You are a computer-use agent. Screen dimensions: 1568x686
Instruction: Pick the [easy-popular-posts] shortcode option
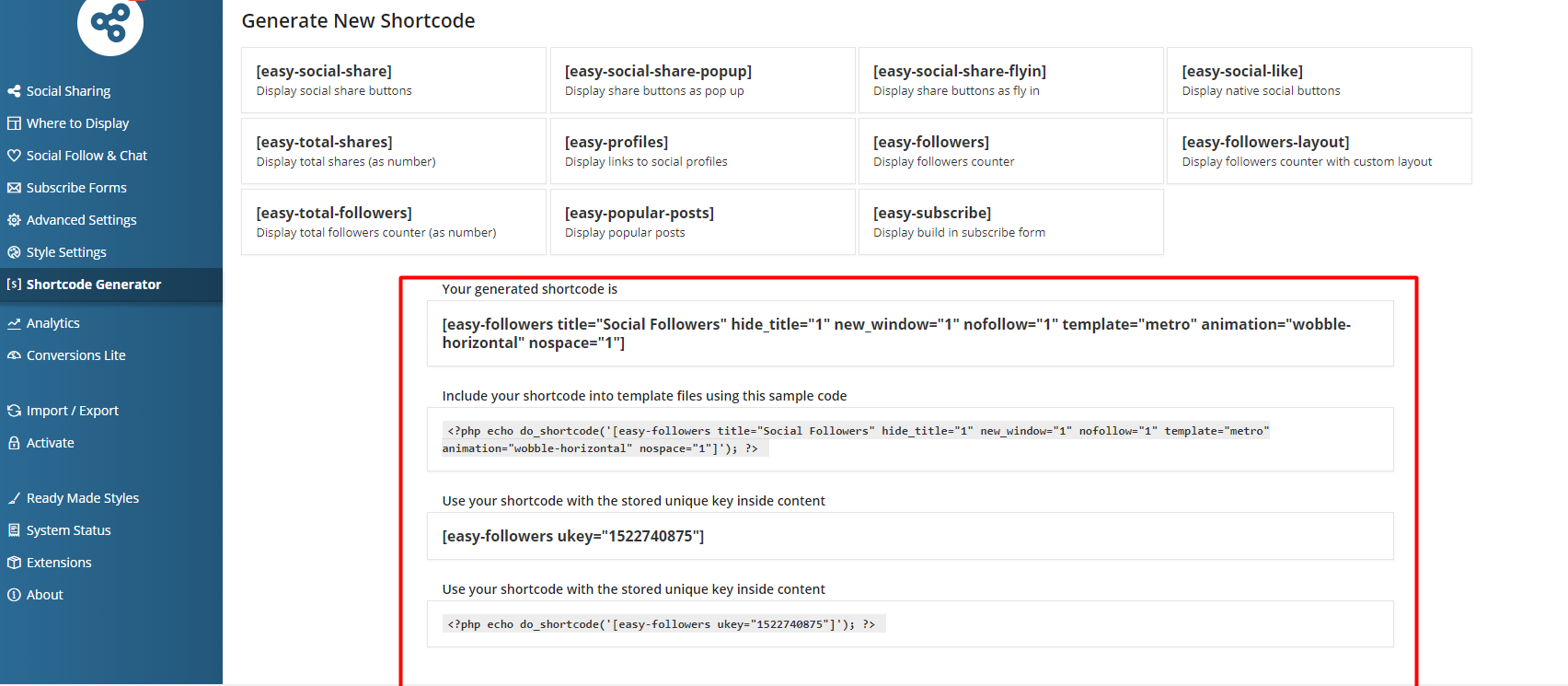[702, 222]
